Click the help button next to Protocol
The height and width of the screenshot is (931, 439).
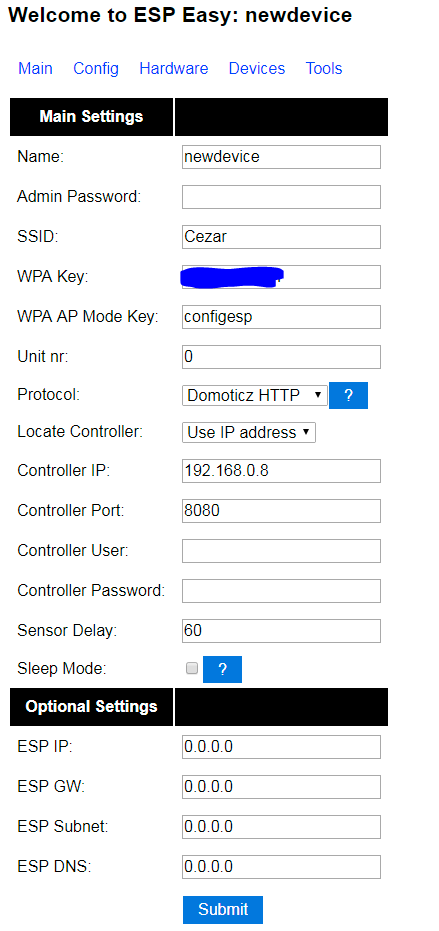[348, 395]
